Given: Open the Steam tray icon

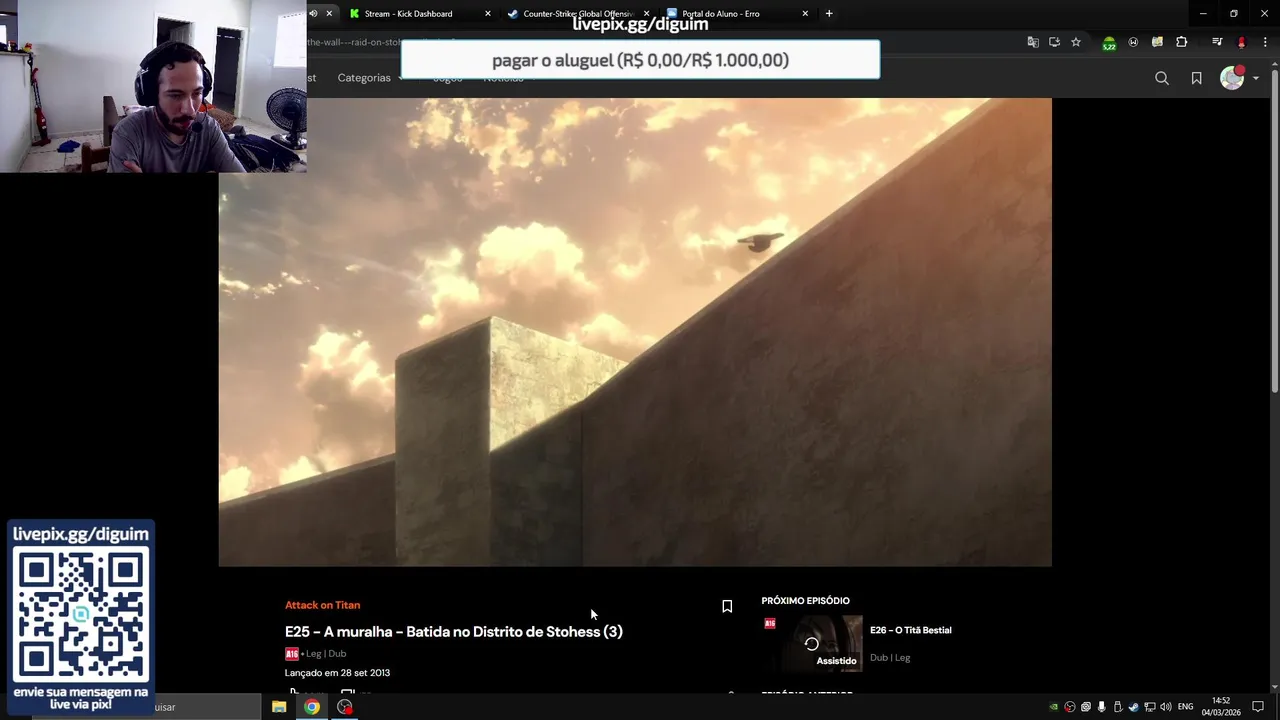Looking at the screenshot, I should [x=1133, y=707].
